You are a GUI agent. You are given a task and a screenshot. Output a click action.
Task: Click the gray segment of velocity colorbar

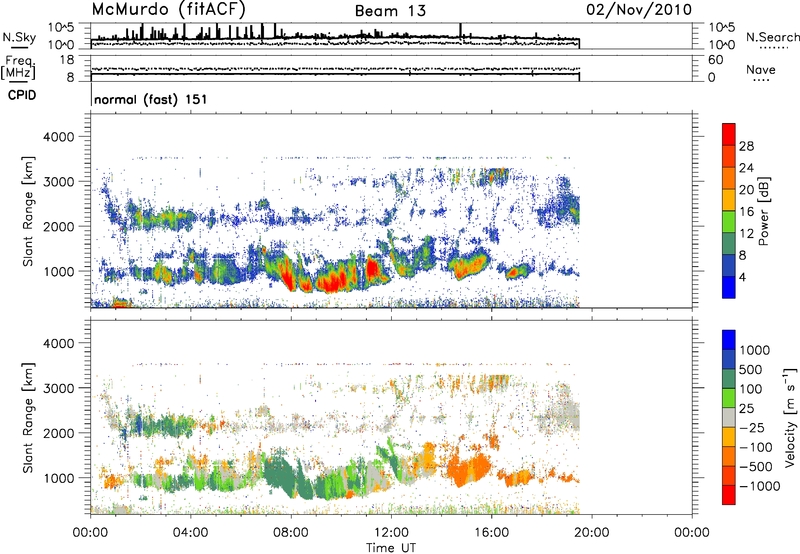[x=729, y=418]
